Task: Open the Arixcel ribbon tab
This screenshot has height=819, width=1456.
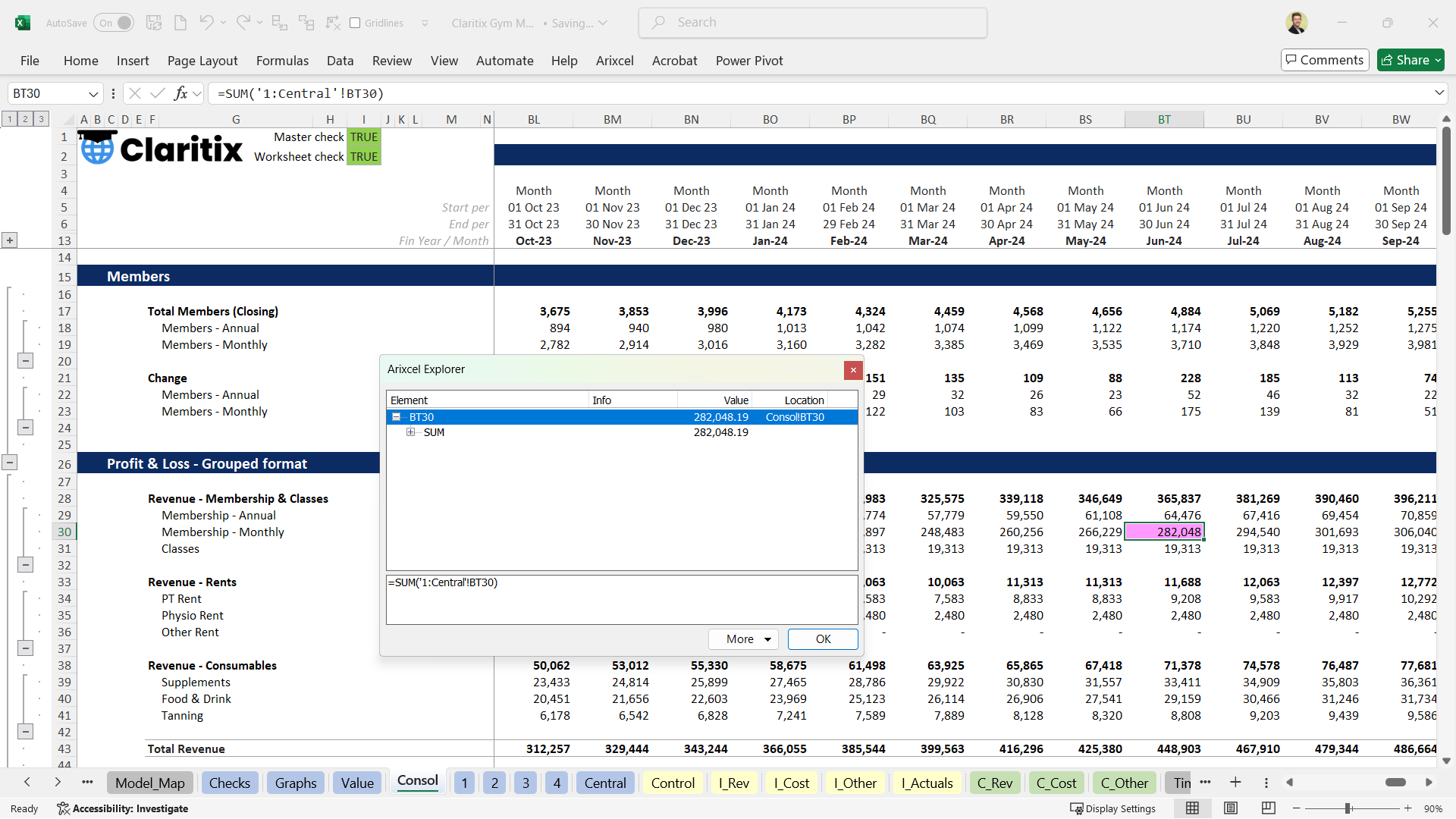Action: (614, 61)
